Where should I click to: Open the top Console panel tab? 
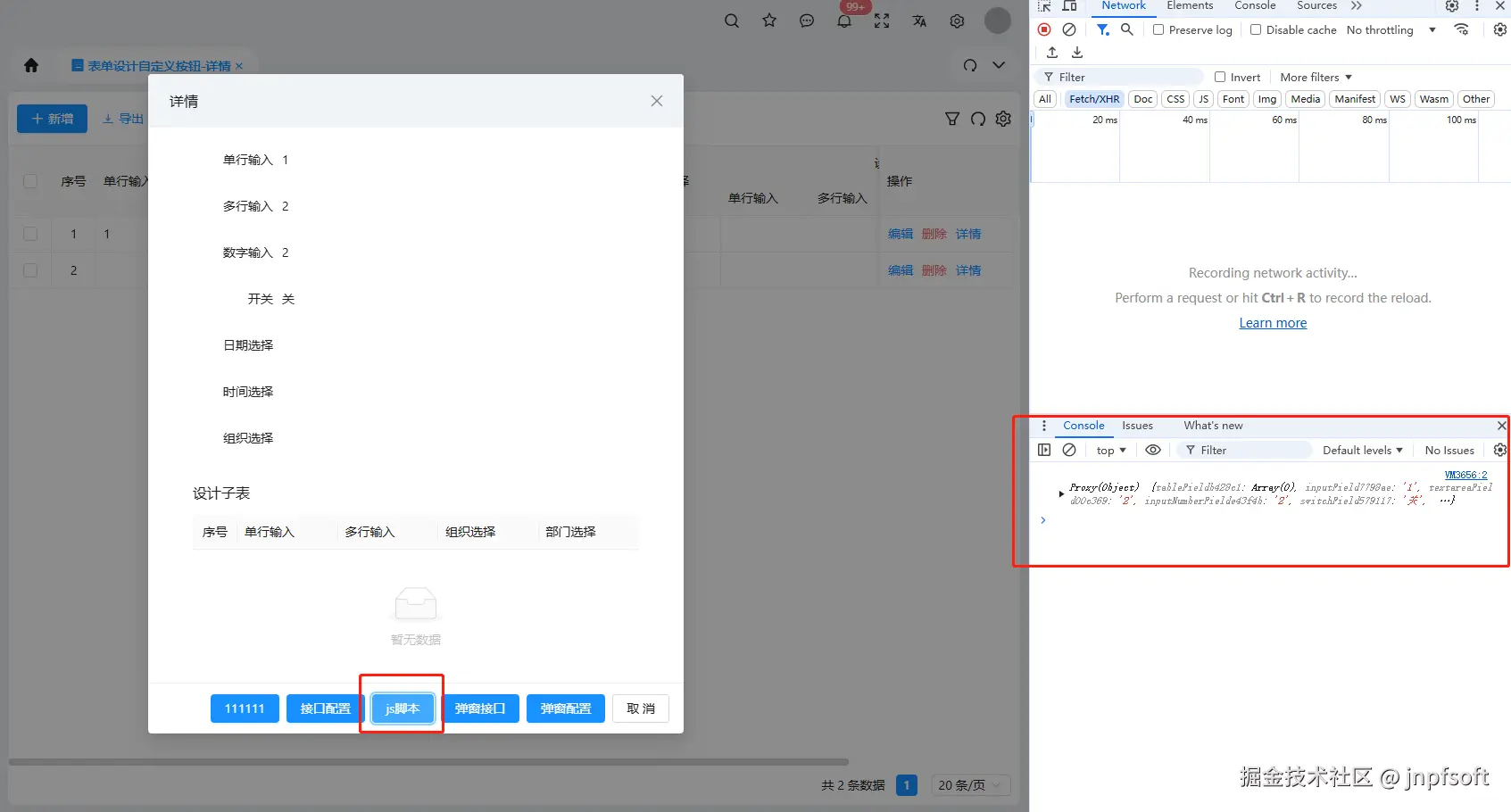point(1255,5)
